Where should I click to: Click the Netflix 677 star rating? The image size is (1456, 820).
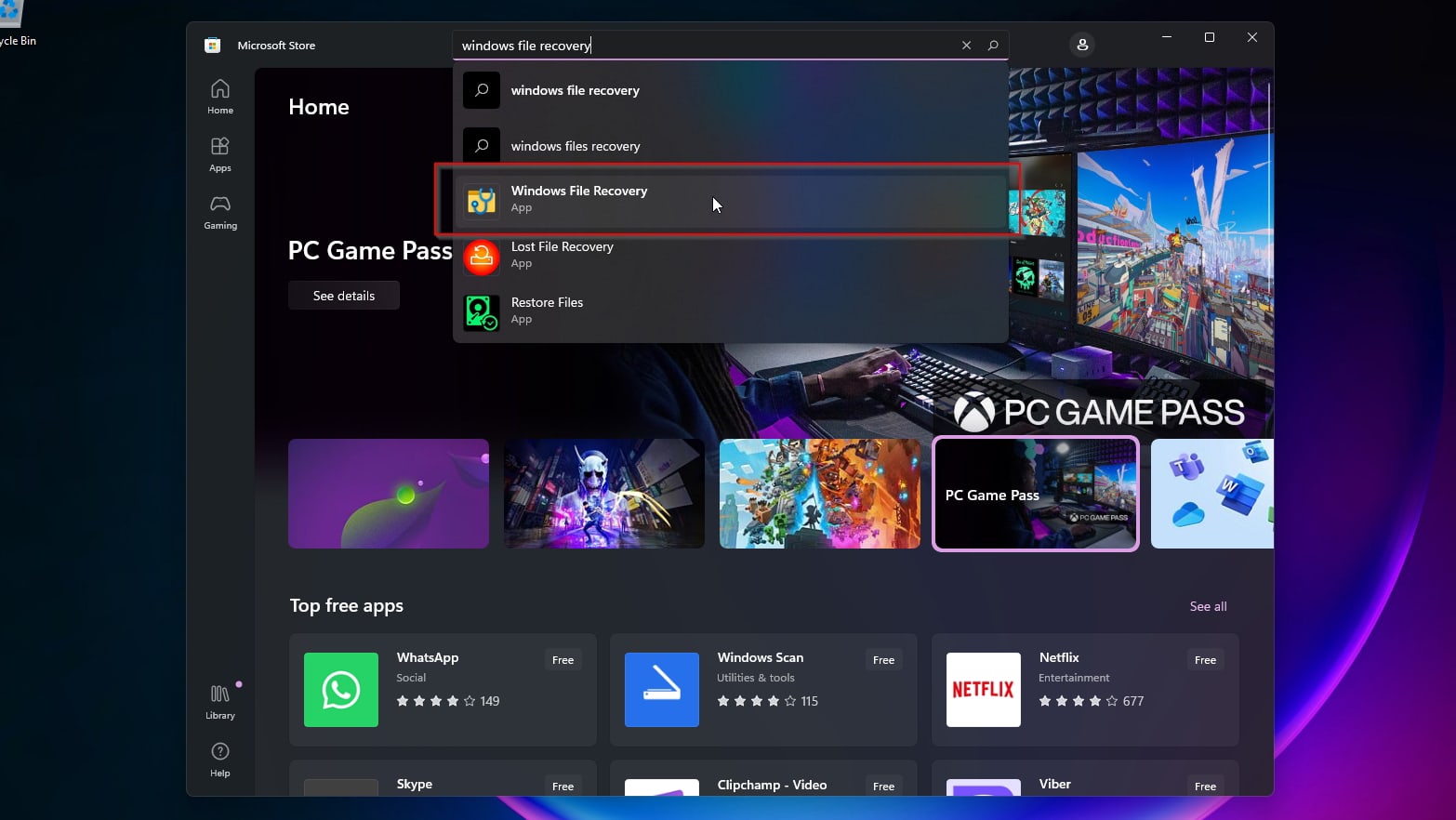click(x=1092, y=701)
